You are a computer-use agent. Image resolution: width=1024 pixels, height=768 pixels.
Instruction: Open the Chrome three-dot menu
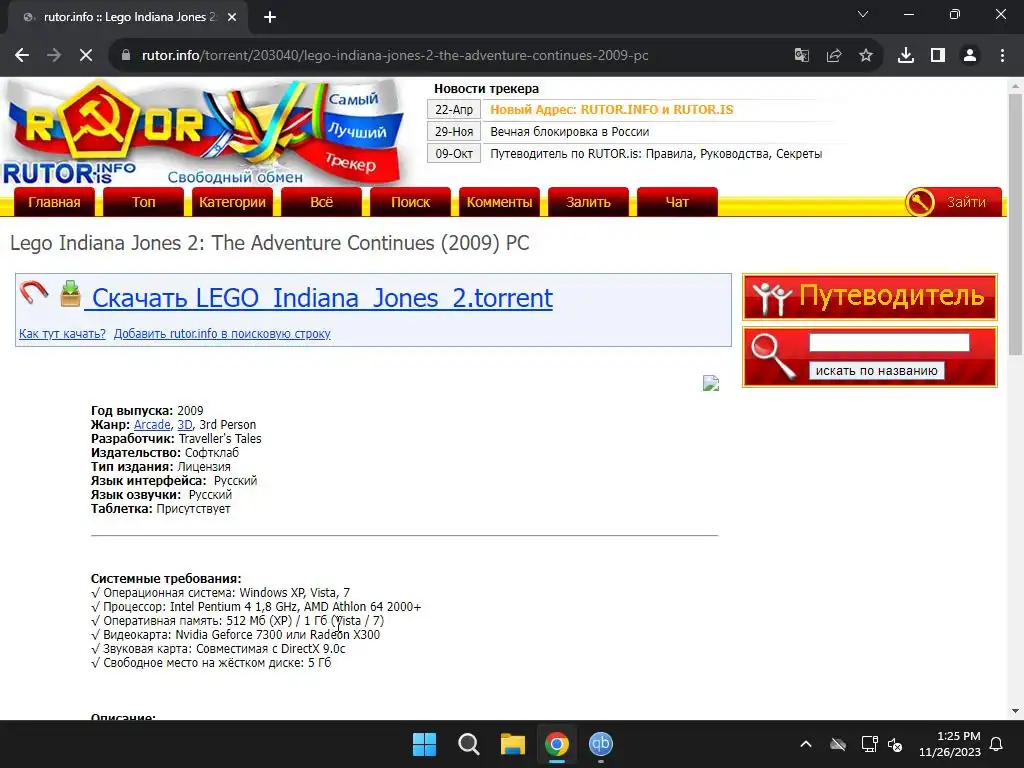[x=1002, y=56]
